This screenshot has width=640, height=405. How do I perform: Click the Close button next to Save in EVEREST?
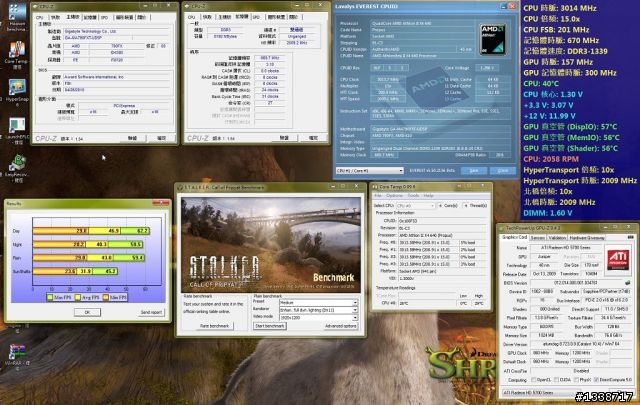tap(503, 171)
